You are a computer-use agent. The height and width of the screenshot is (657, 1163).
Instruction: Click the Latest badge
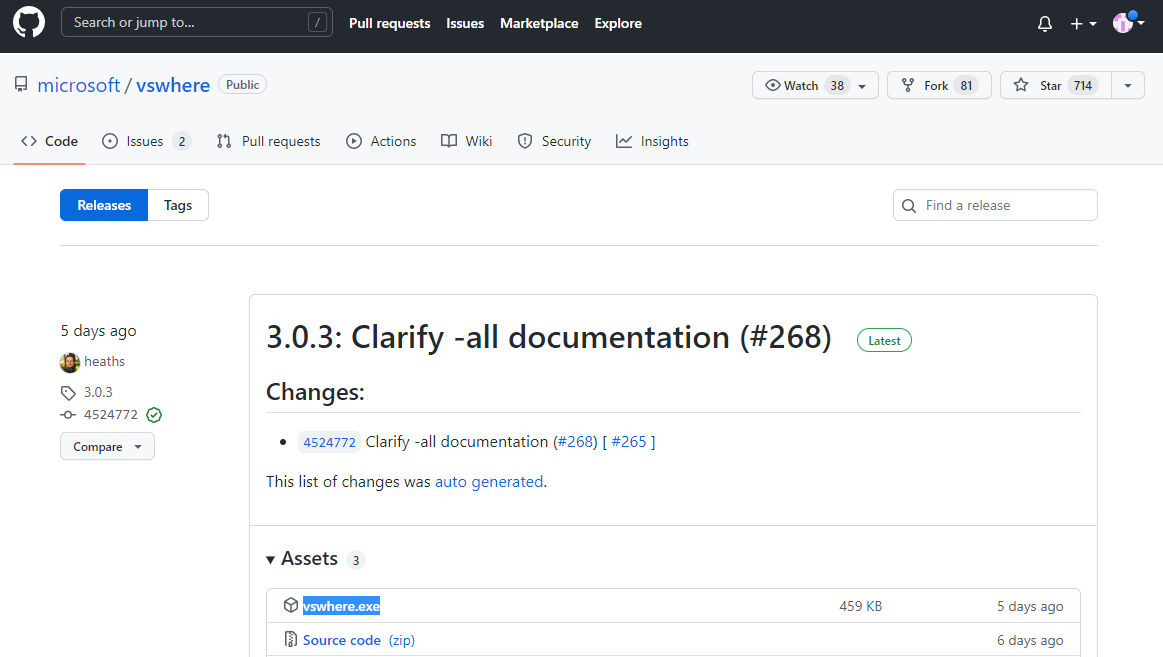(884, 340)
